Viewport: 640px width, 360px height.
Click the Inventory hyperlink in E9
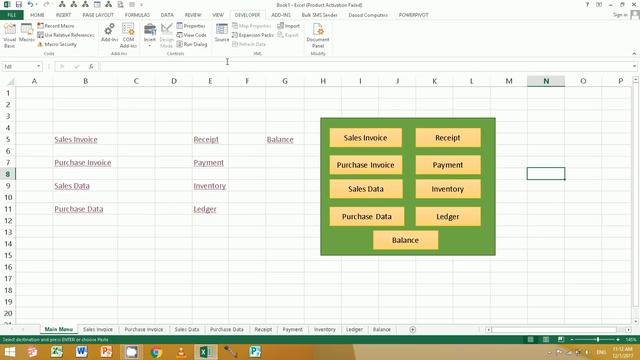(210, 186)
